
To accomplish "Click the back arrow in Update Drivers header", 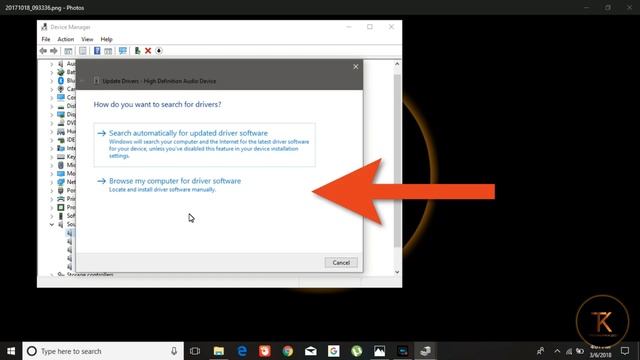I will coord(82,81).
